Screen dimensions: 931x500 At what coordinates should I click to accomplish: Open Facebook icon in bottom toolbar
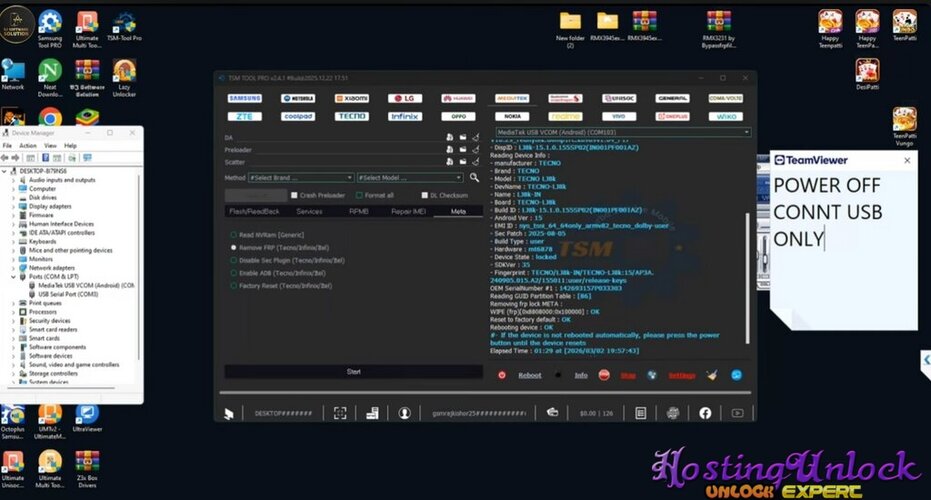pos(705,412)
